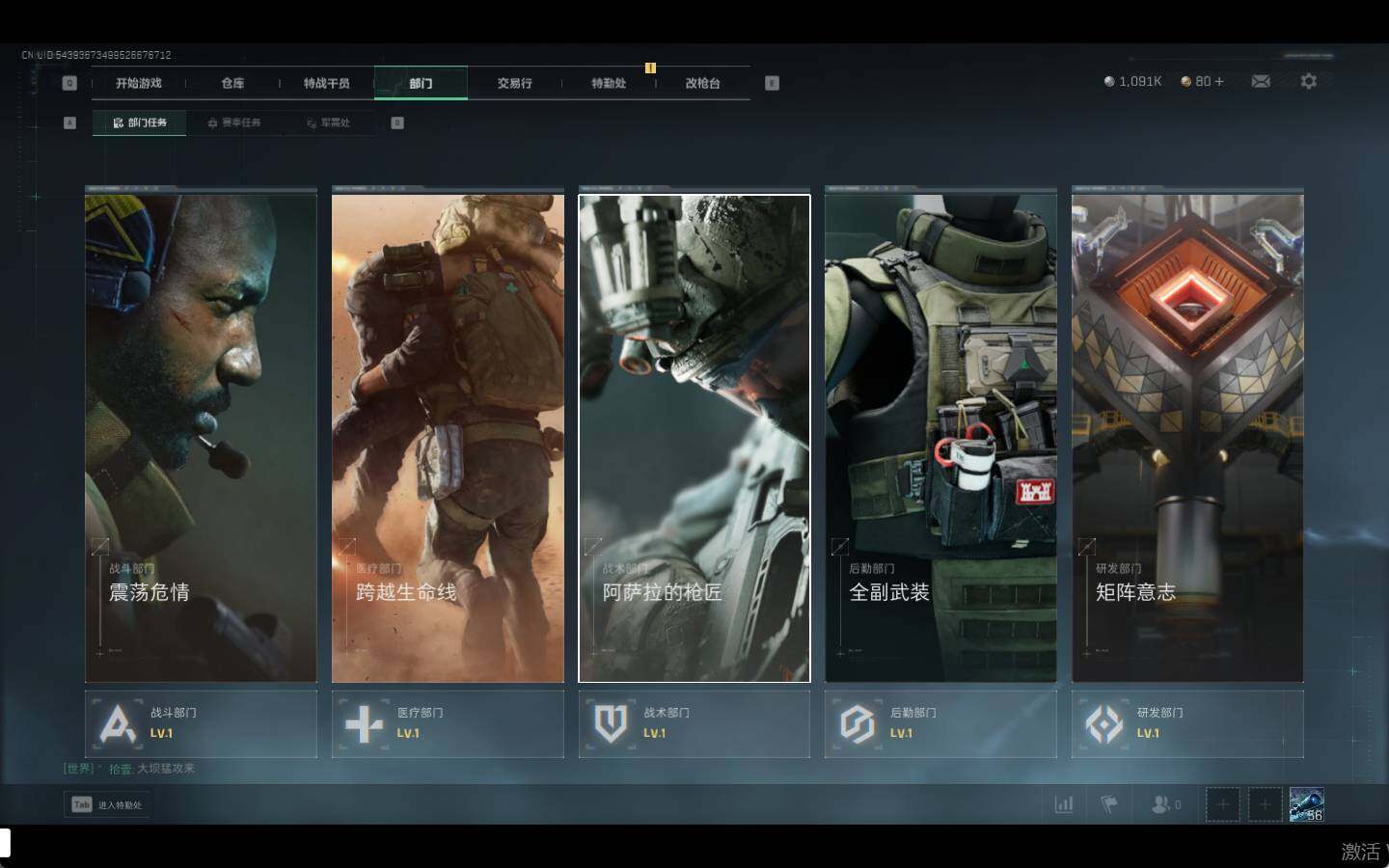Viewport: 1389px width, 868px height.
Task: Click the 医疗部门 cross icon
Action: (x=365, y=723)
